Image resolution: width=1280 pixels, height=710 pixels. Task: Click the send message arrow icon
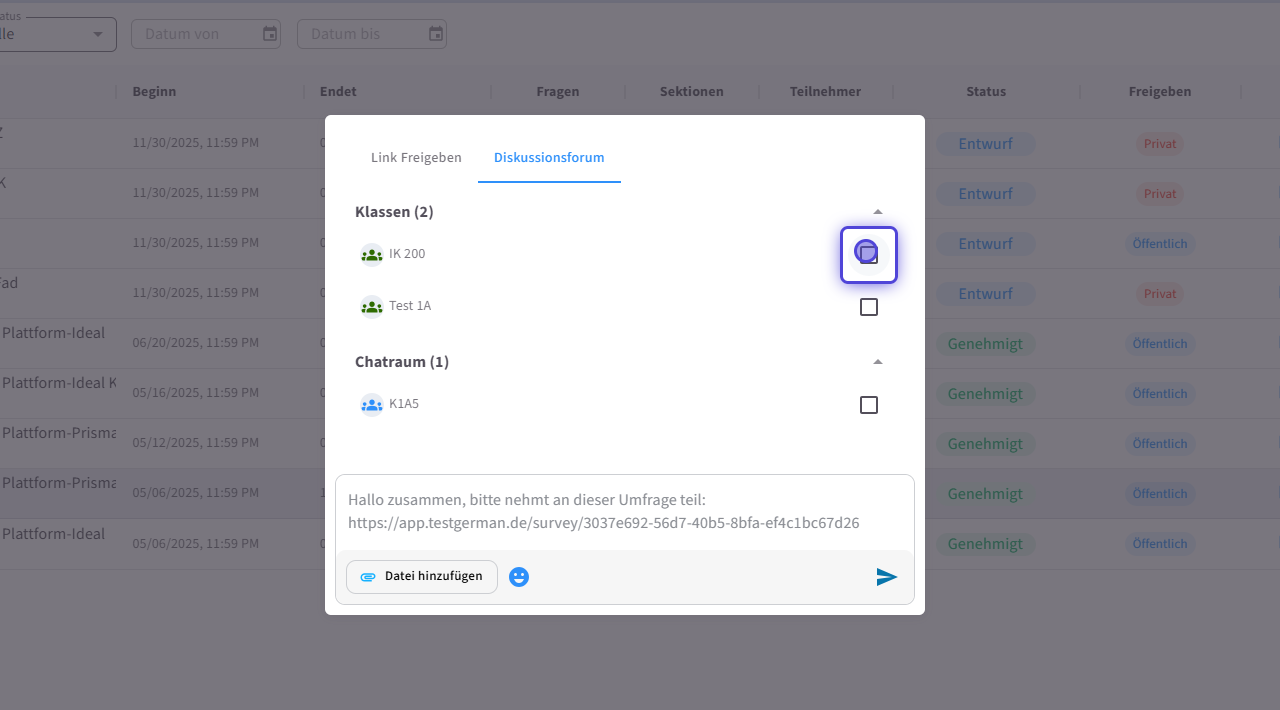[x=886, y=577]
